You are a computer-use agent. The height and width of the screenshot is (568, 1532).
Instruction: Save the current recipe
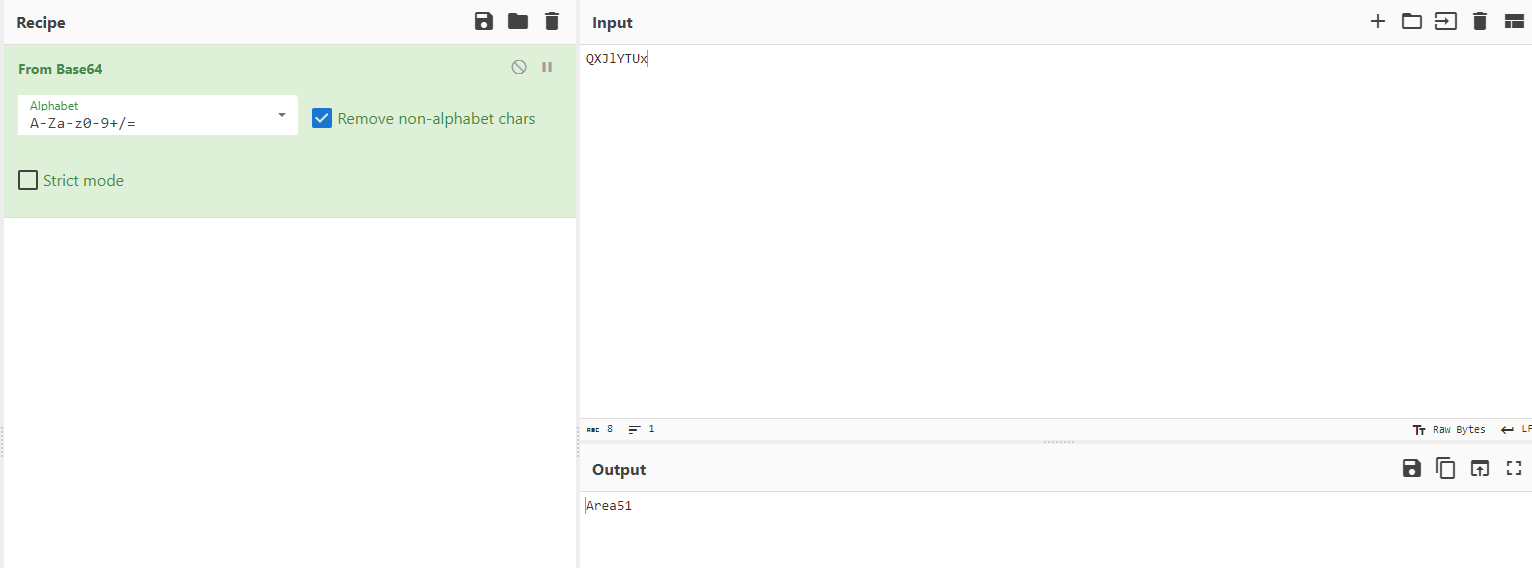484,22
